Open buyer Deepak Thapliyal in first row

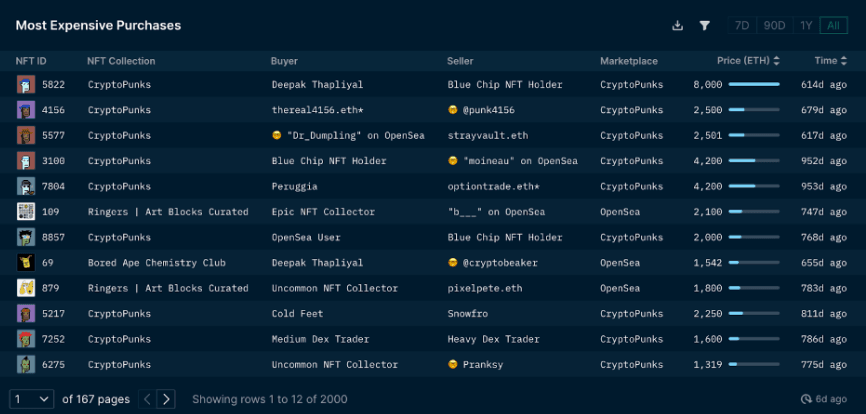coord(317,85)
